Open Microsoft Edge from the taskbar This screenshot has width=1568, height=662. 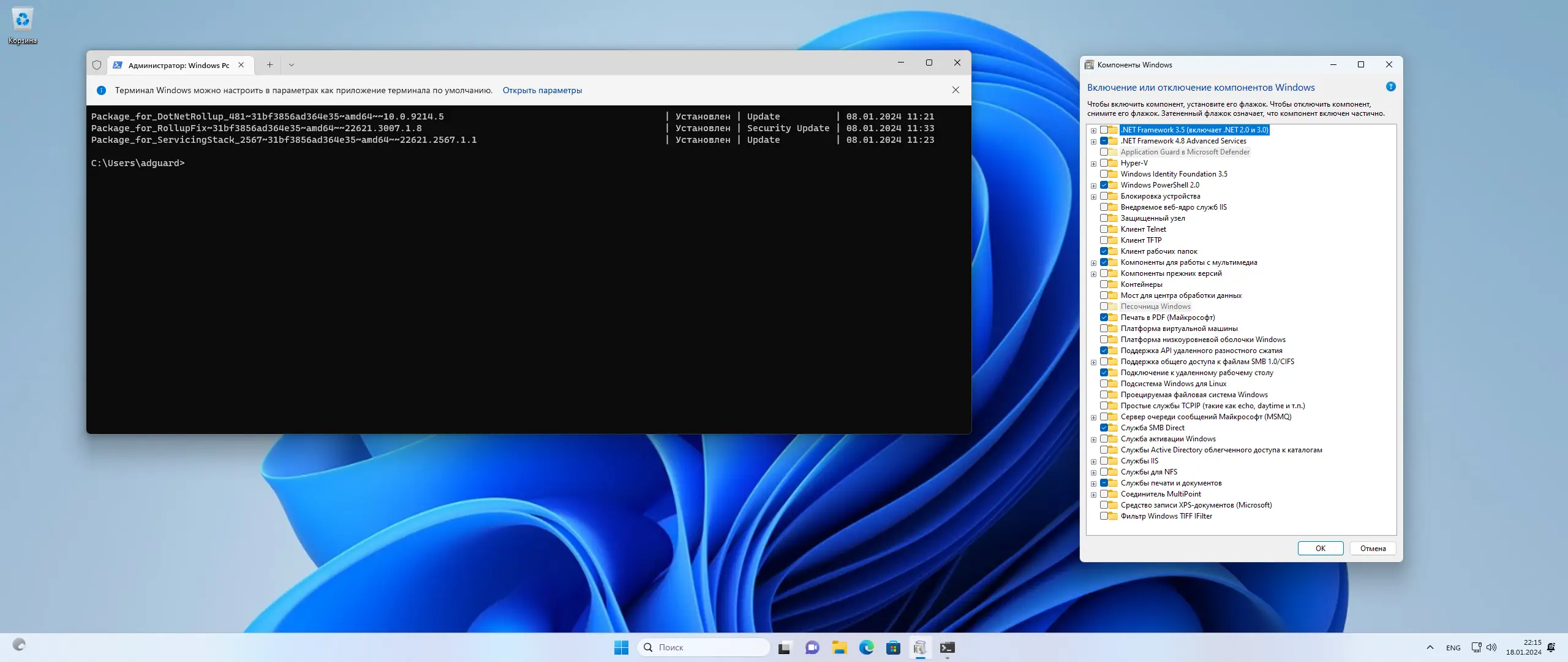click(x=866, y=647)
